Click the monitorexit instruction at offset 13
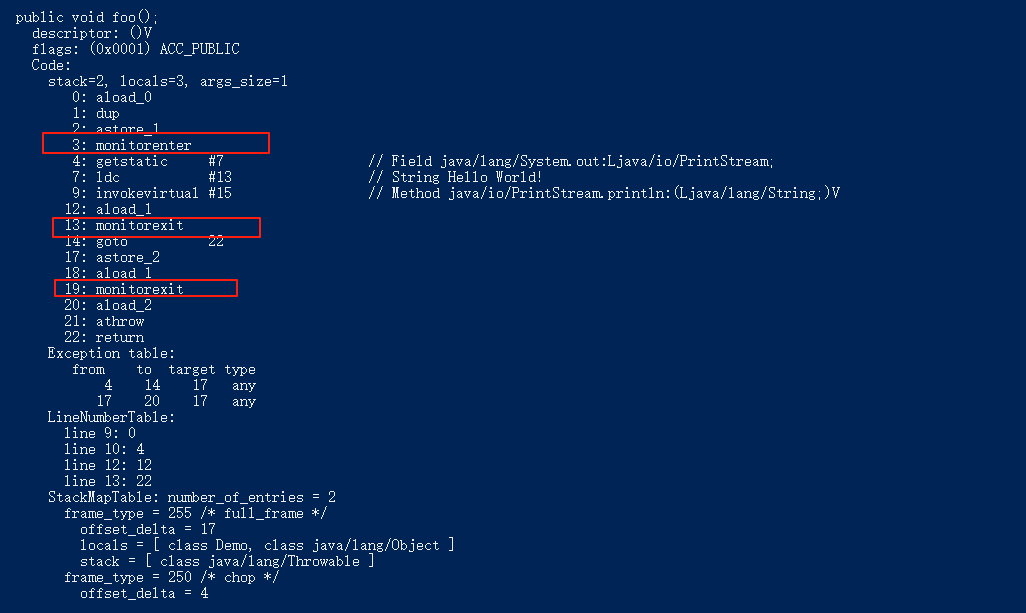 click(x=156, y=226)
